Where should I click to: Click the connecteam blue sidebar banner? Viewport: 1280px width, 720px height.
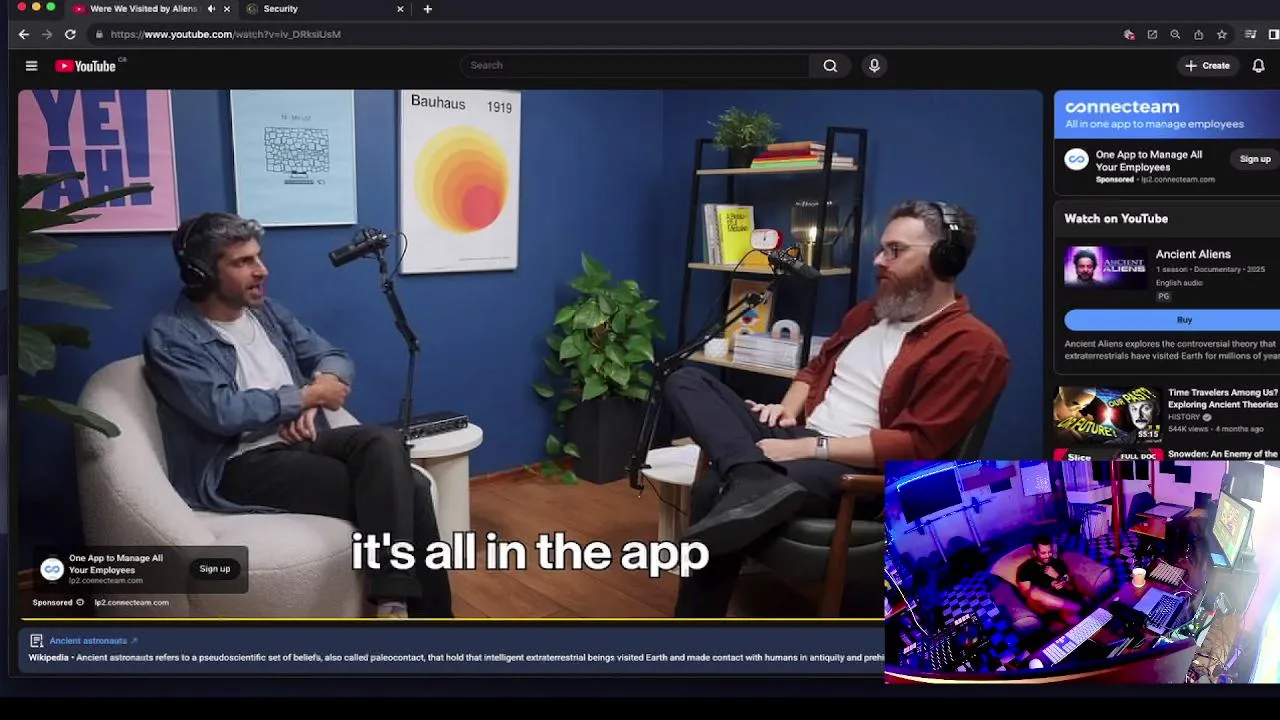tap(1167, 115)
